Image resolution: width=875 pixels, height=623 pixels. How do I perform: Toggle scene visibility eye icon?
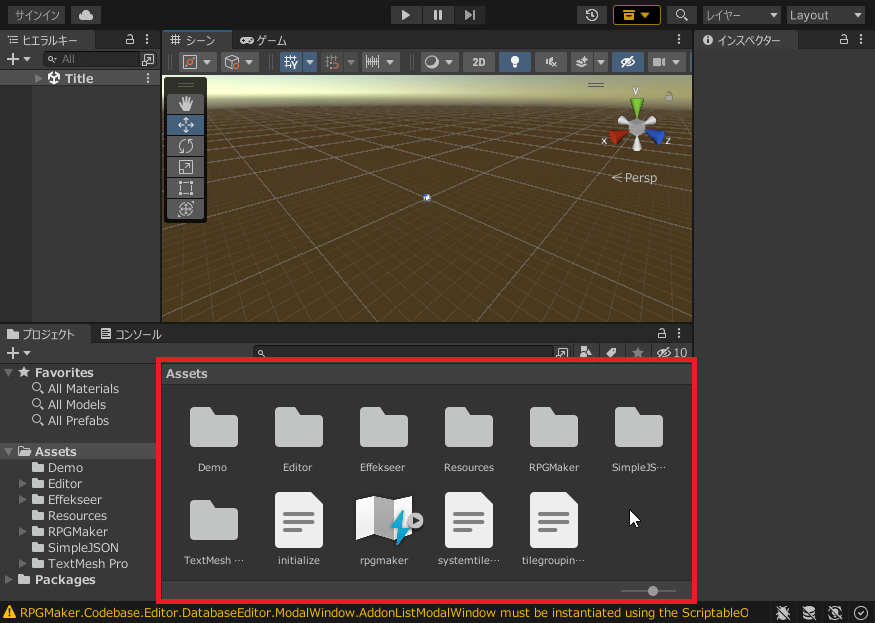click(x=627, y=62)
